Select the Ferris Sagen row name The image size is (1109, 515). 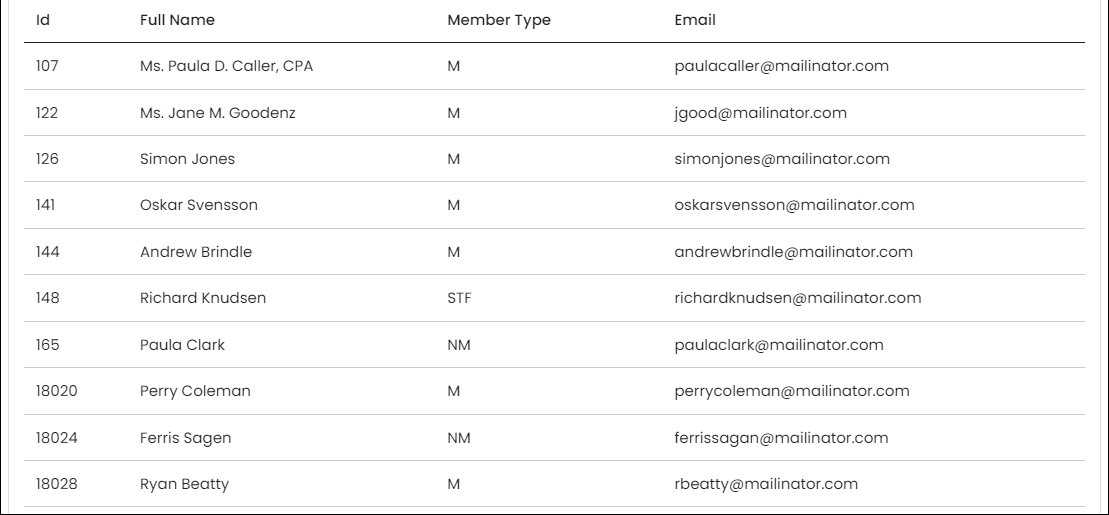point(185,438)
